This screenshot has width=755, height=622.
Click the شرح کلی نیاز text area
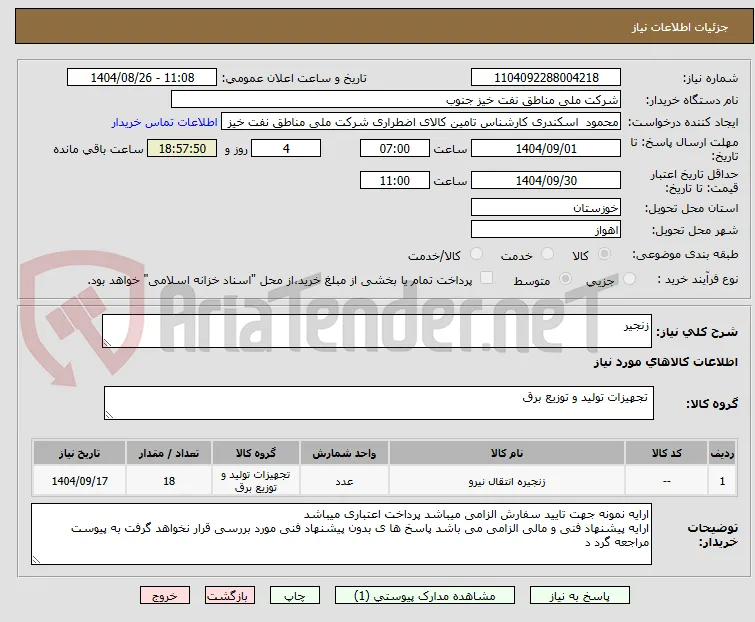click(377, 331)
